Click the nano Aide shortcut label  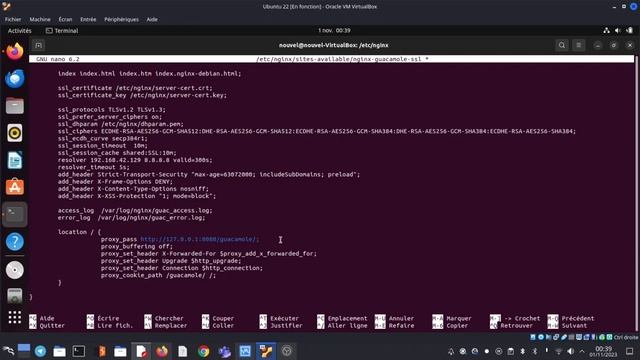click(x=47, y=318)
